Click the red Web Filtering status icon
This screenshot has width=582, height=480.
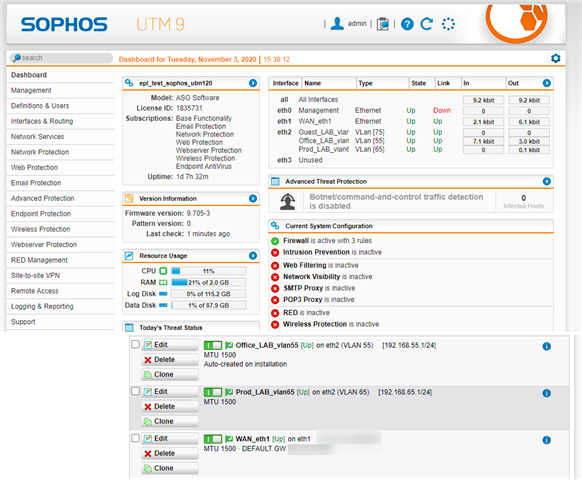(275, 265)
